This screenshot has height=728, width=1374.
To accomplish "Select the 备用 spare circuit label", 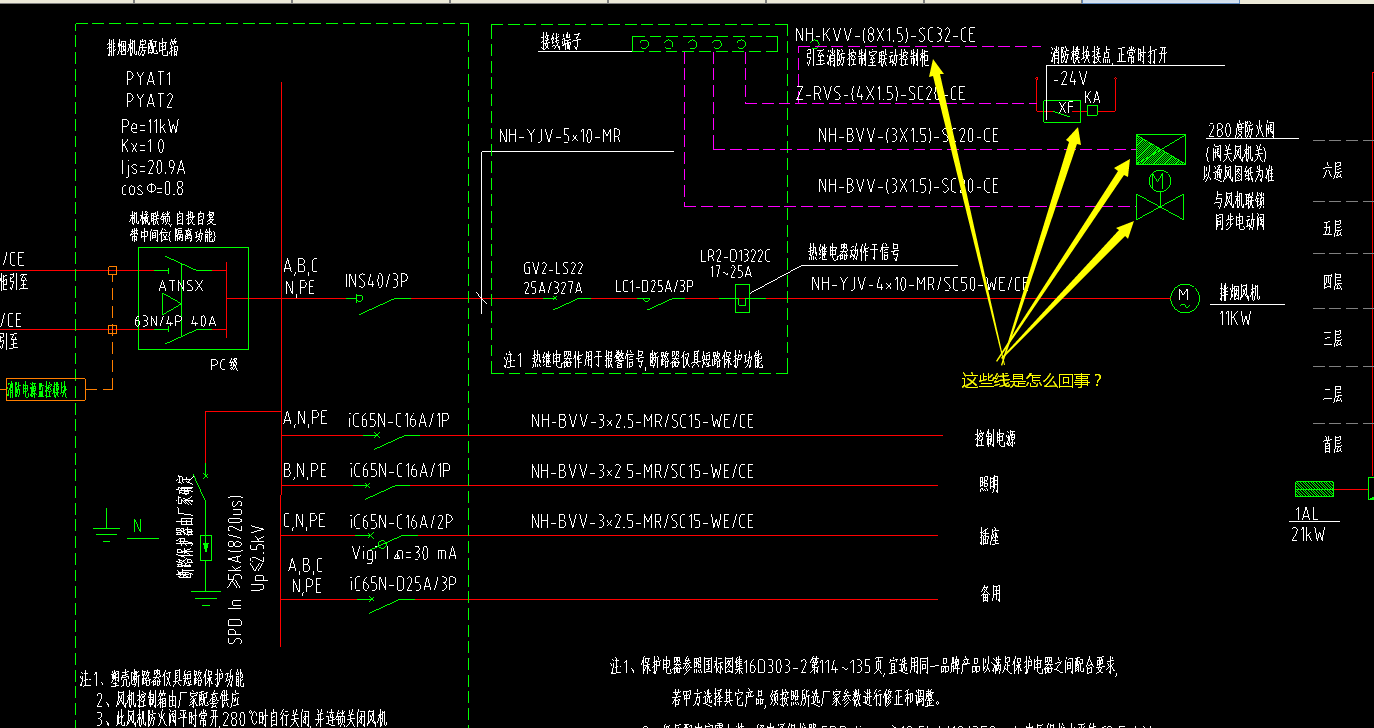I will pyautogui.click(x=989, y=593).
